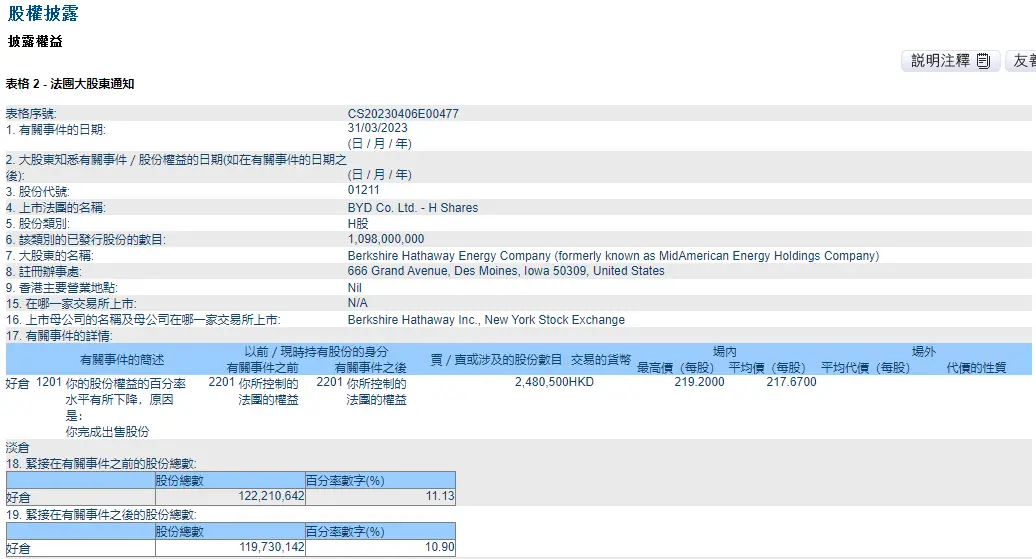The width and height of the screenshot is (1036, 559).
Task: Click the 股權披露 page title
Action: pos(43,13)
